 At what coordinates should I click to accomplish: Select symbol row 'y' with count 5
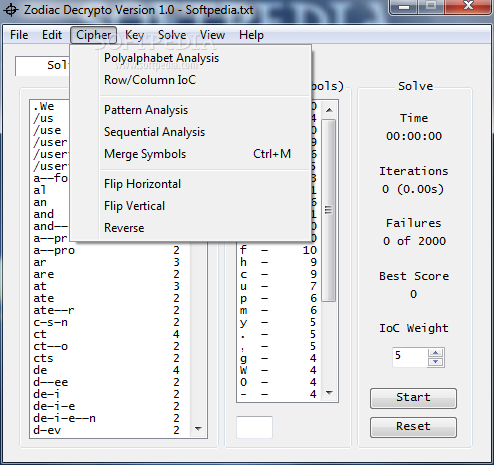(279, 322)
